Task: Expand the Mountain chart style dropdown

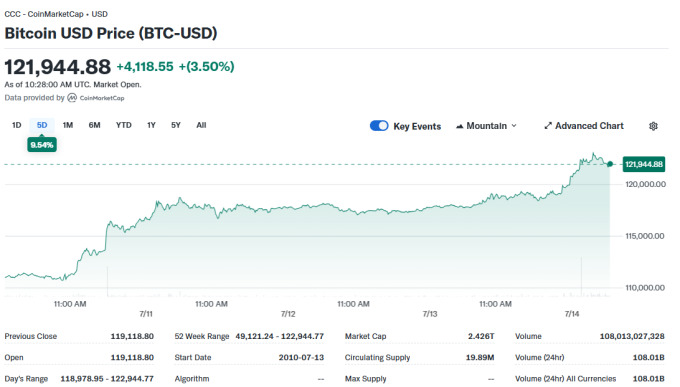Action: coord(514,126)
